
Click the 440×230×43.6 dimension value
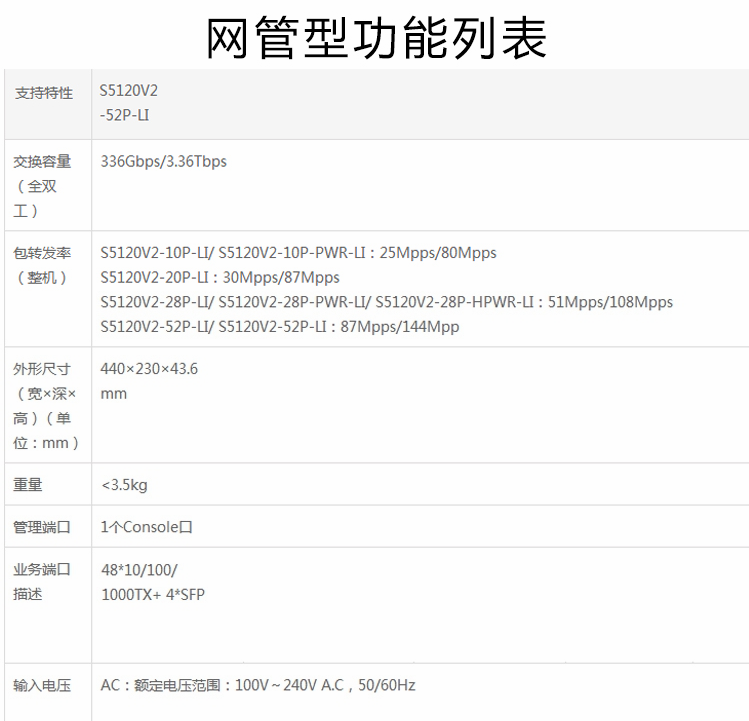[x=149, y=369]
